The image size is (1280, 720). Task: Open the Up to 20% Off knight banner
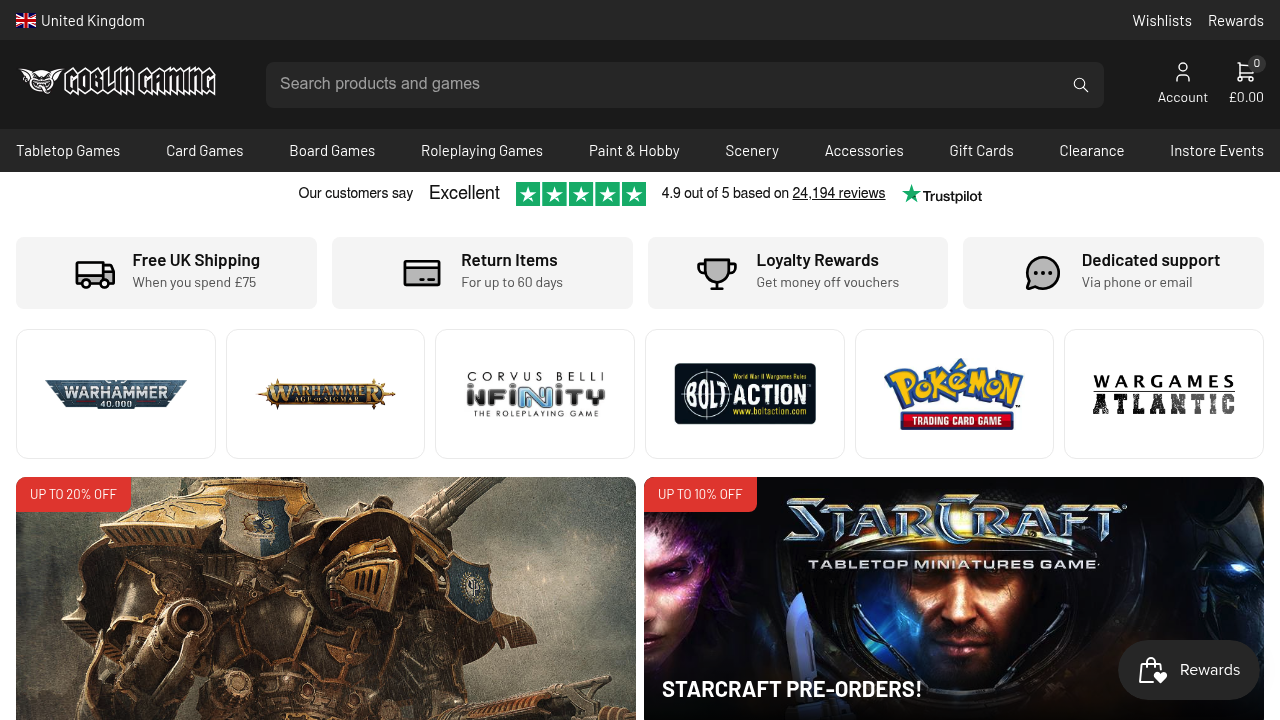coord(326,598)
